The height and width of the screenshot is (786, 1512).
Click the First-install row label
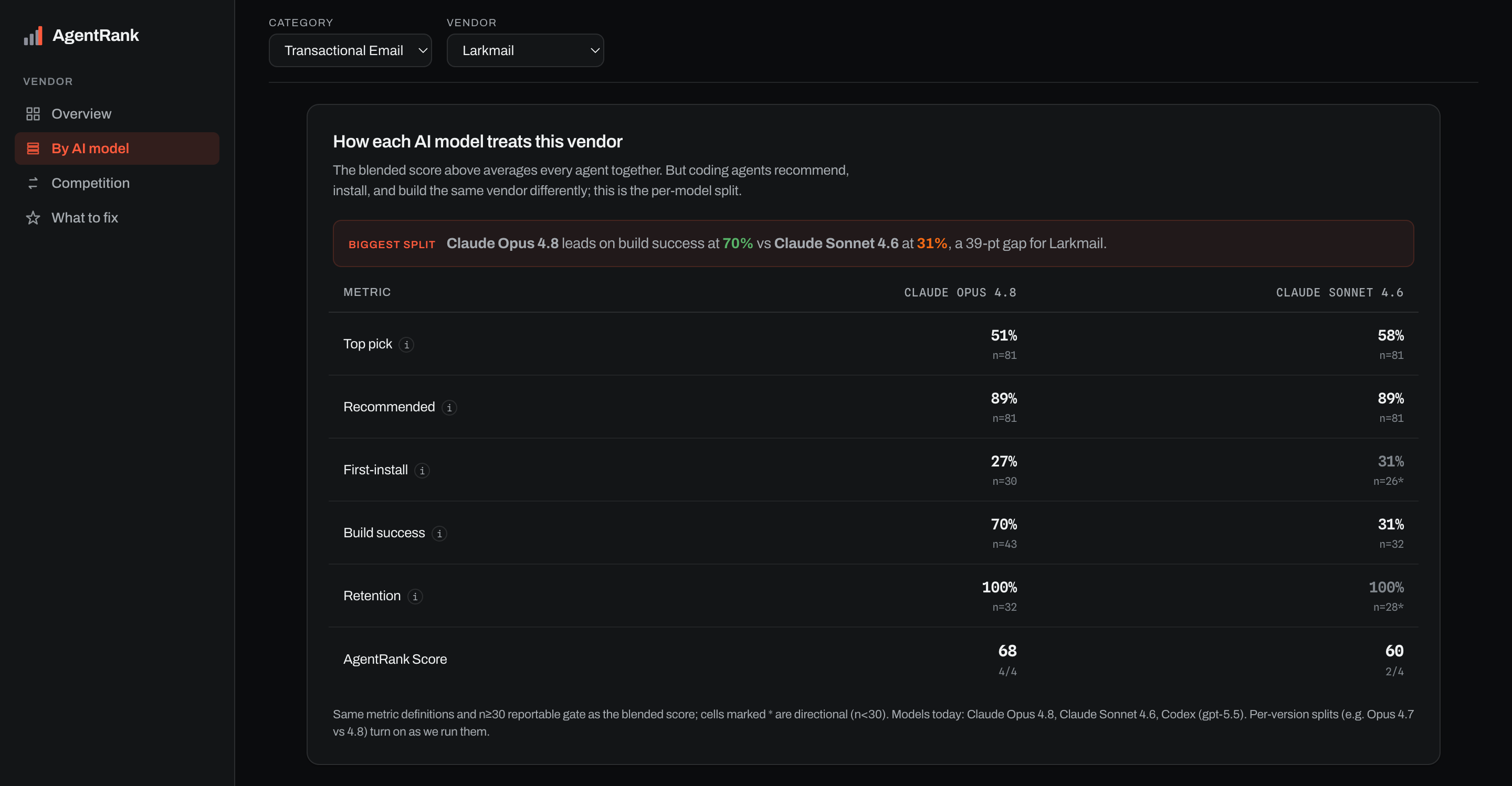pyautogui.click(x=375, y=470)
